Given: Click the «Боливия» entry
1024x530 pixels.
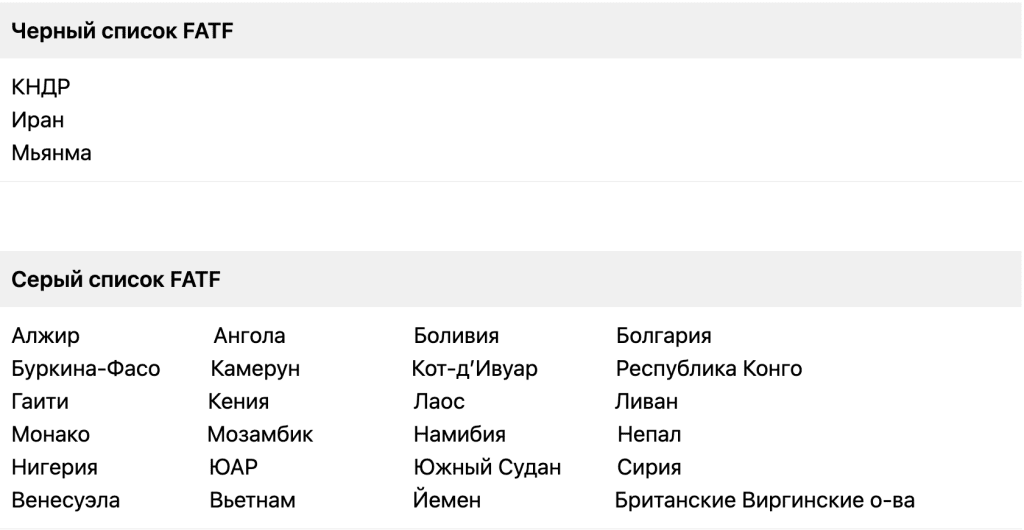Looking at the screenshot, I should click(456, 336).
